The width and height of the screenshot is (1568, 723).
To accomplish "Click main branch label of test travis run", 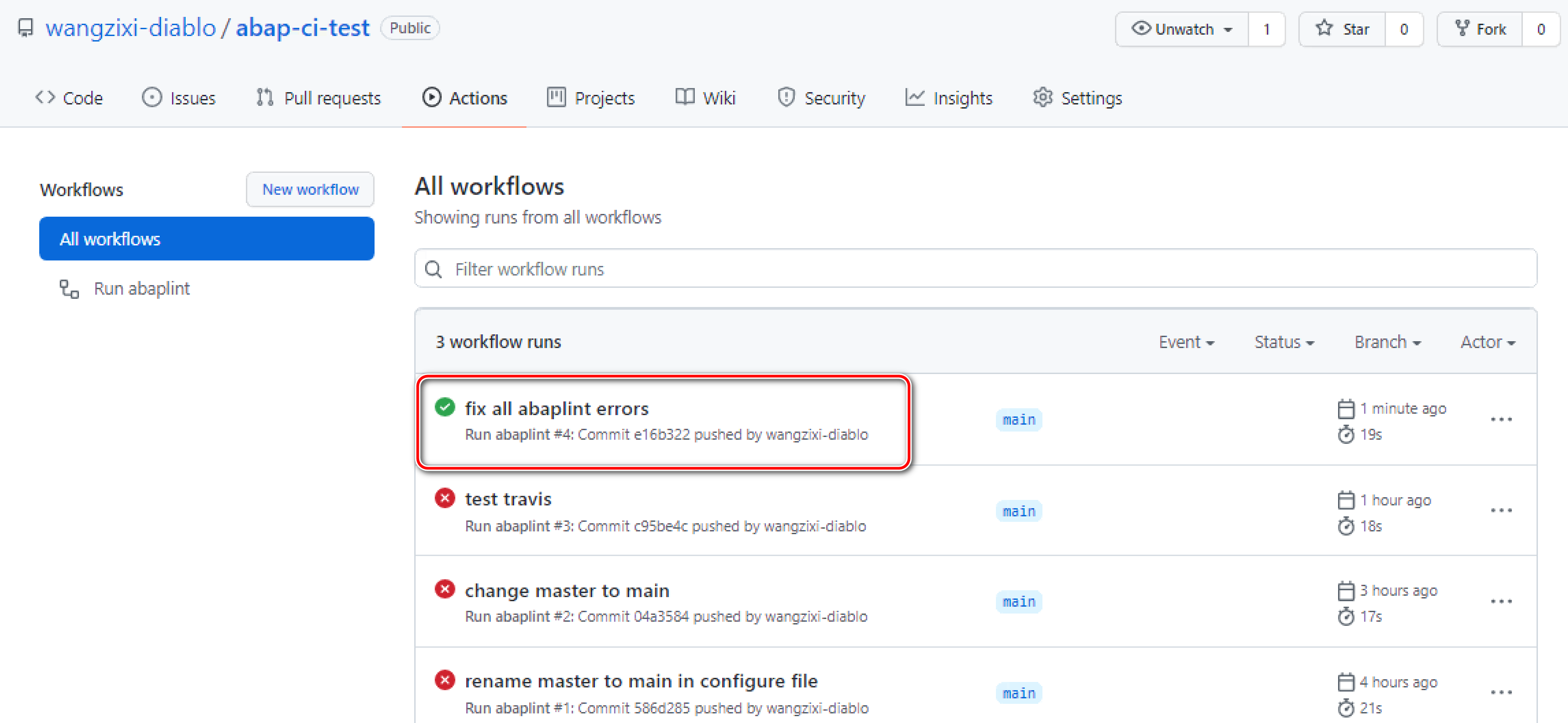I will [1018, 511].
